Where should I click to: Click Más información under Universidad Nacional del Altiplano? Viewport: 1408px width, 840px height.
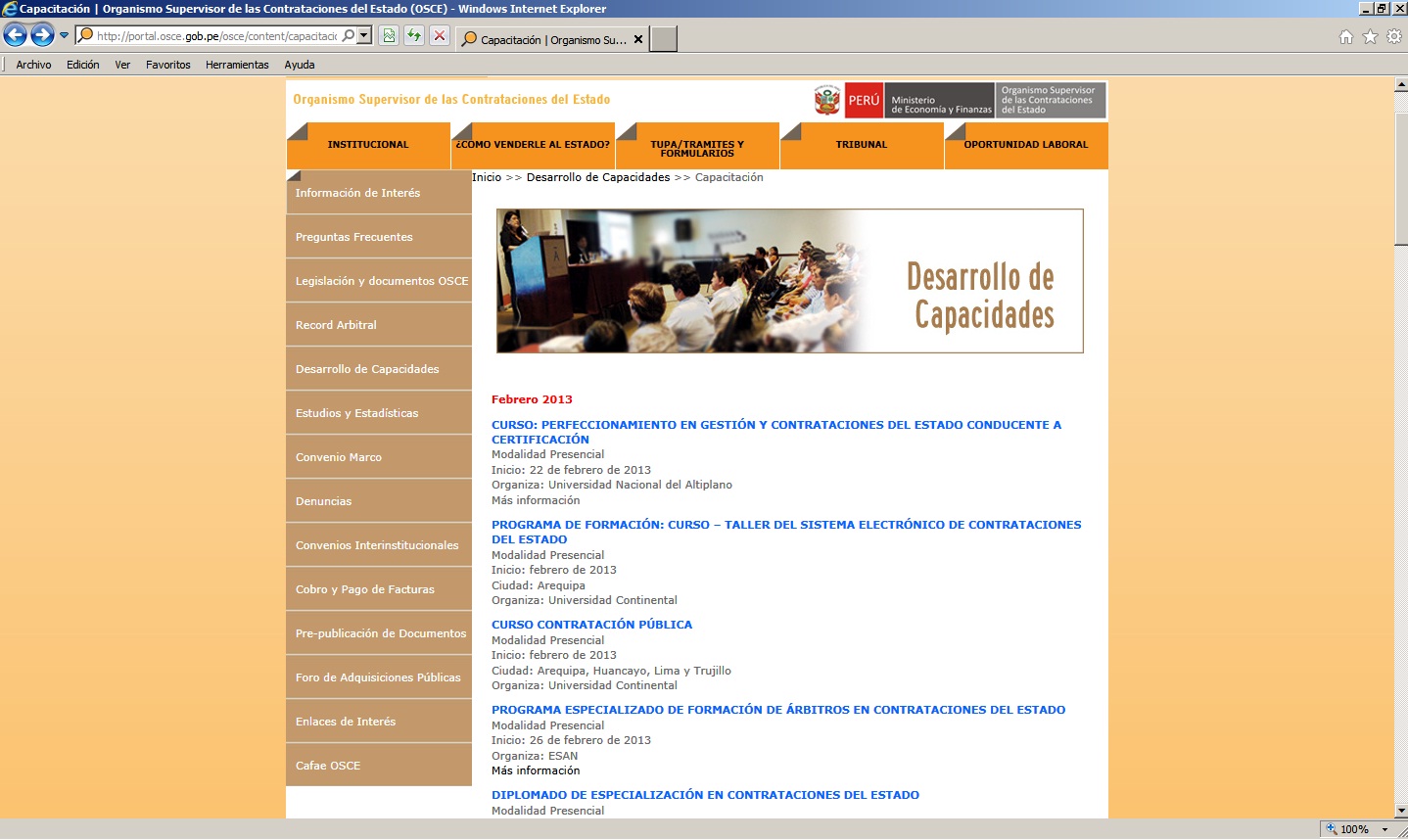(x=536, y=500)
